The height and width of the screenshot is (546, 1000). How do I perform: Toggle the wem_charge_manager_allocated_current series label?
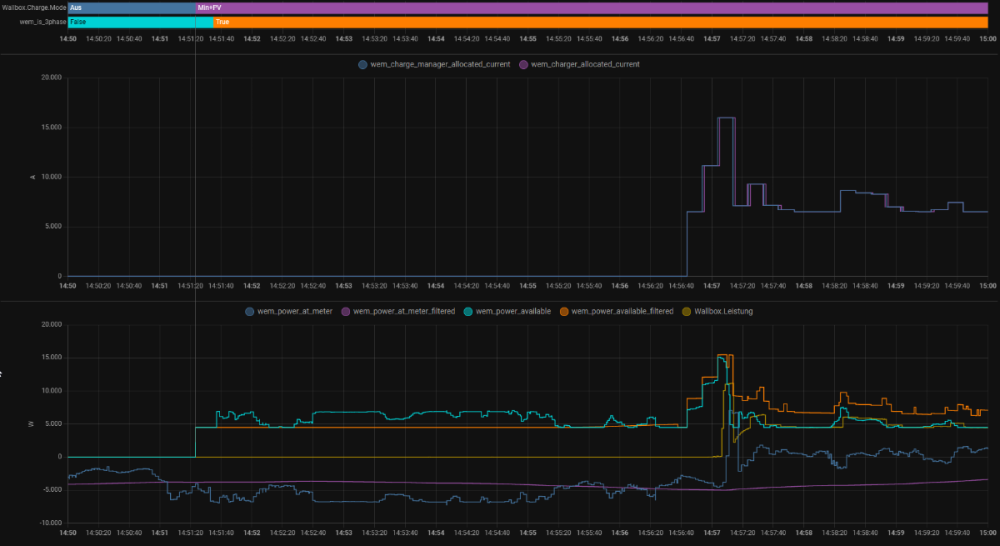pyautogui.click(x=440, y=64)
